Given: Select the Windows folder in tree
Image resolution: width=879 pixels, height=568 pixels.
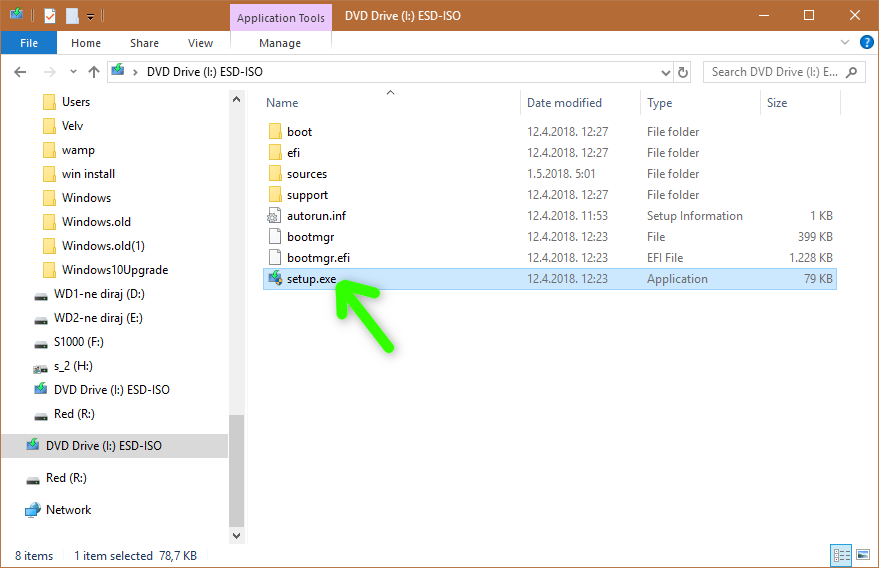Looking at the screenshot, I should pyautogui.click(x=86, y=198).
